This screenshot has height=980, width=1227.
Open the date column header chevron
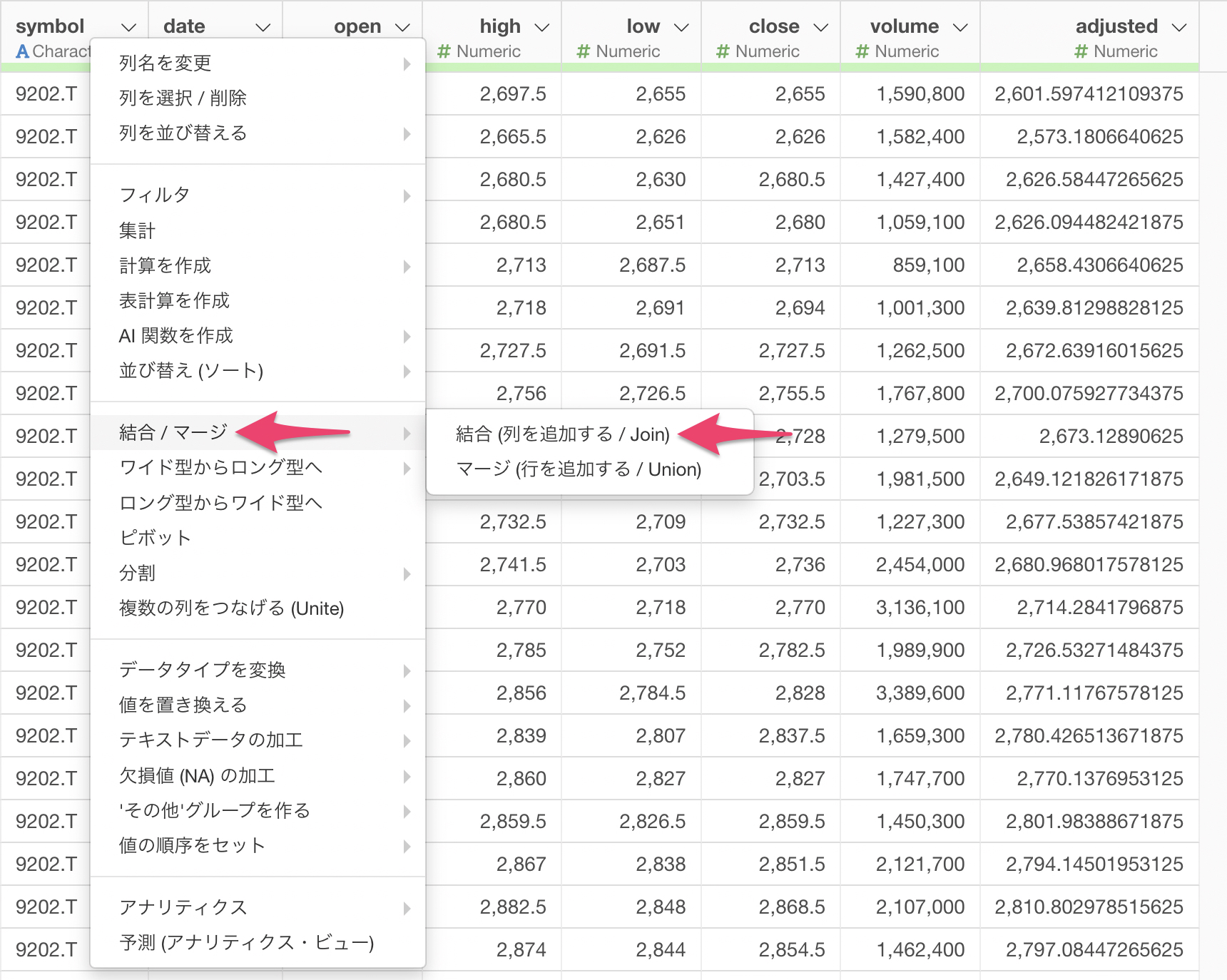(x=263, y=28)
